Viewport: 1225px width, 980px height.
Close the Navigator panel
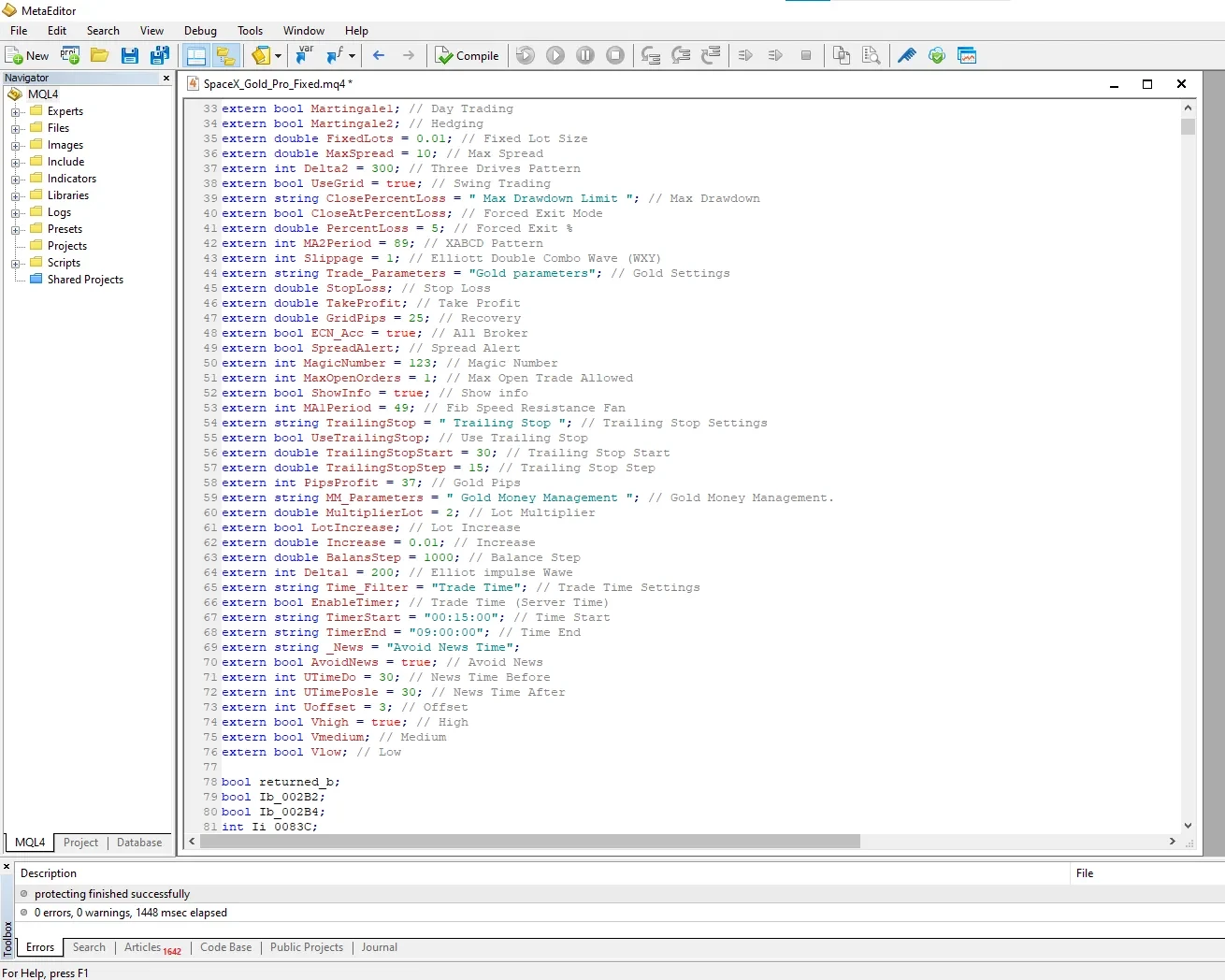click(x=166, y=79)
